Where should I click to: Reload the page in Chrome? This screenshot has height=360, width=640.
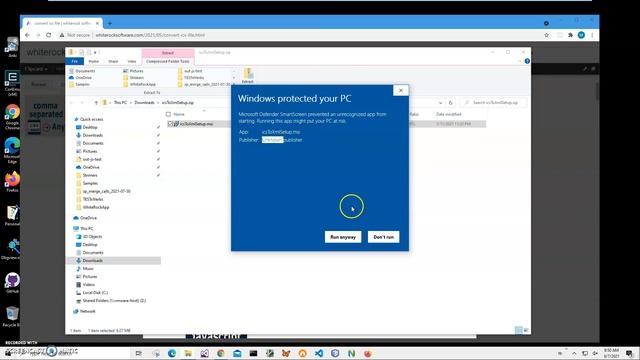(x=49, y=35)
